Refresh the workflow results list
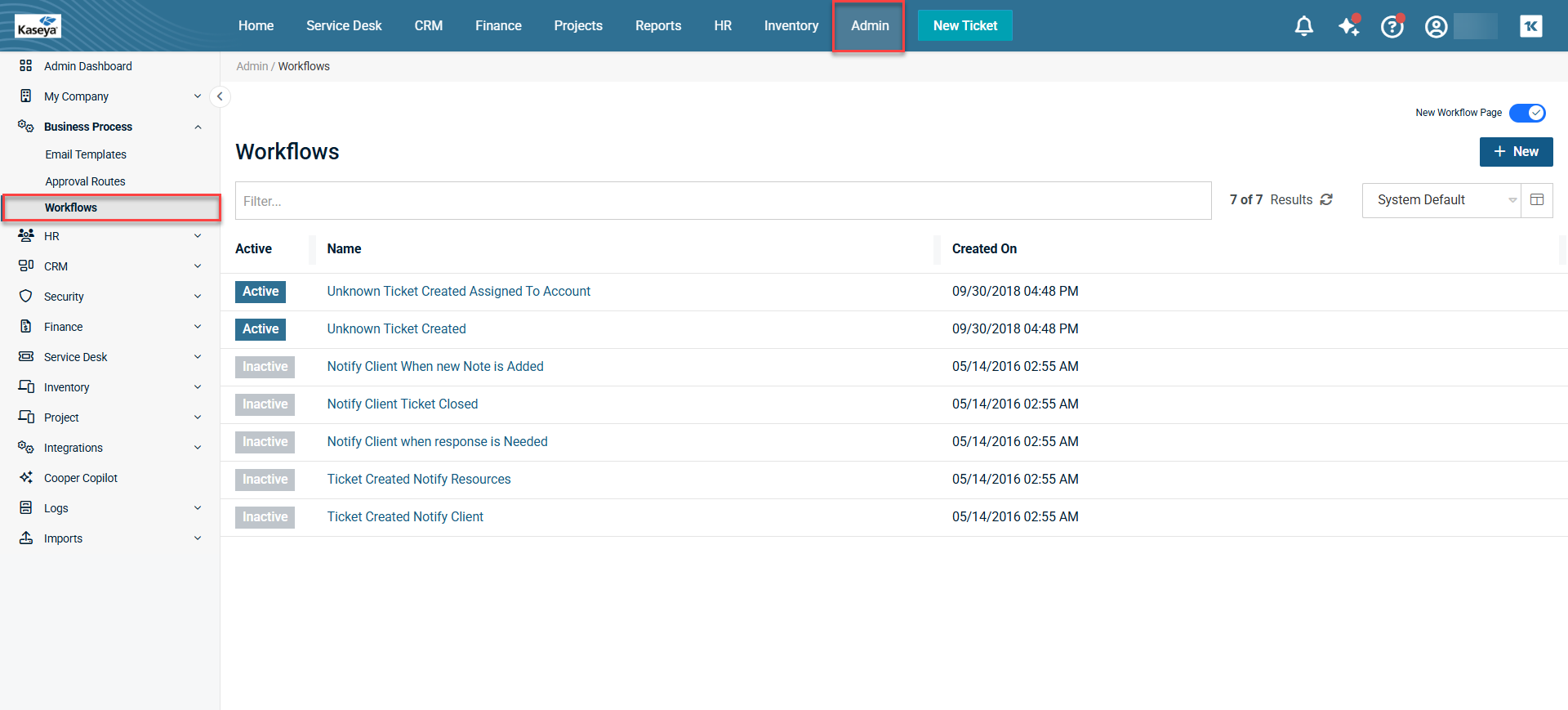This screenshot has width=1568, height=710. [x=1326, y=199]
